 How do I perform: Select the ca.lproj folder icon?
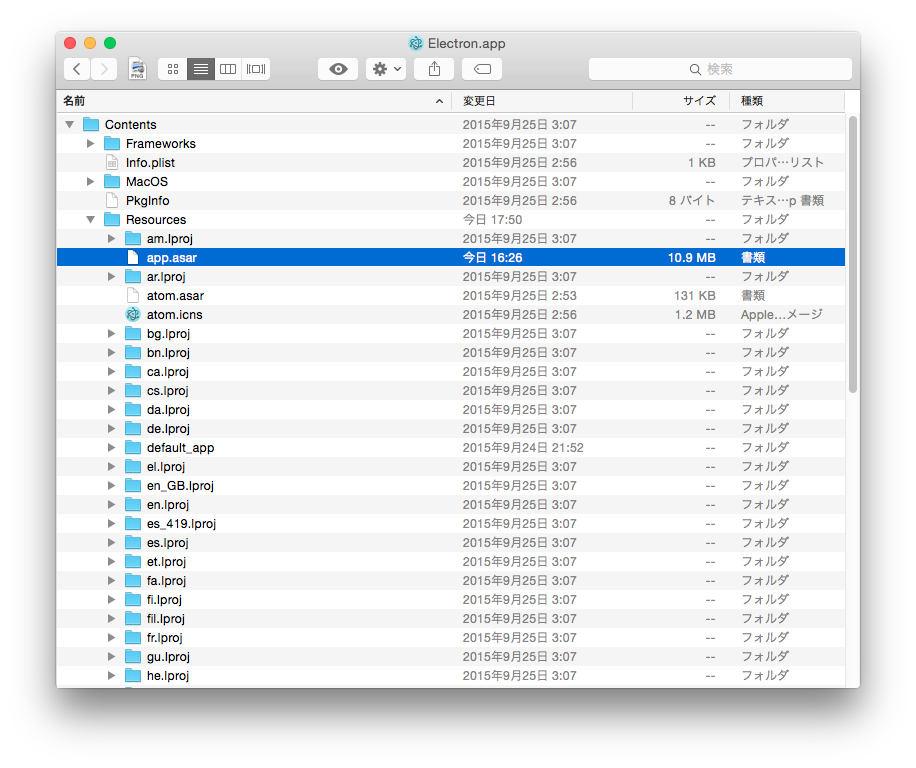(133, 371)
